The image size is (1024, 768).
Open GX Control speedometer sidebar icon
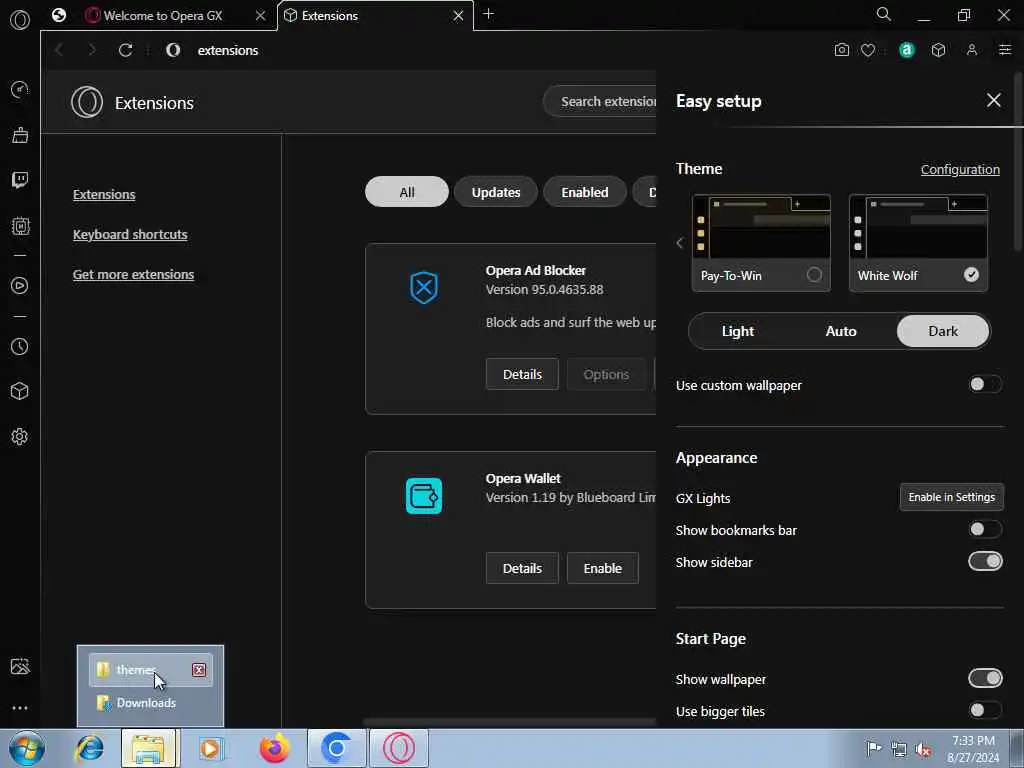pos(20,89)
